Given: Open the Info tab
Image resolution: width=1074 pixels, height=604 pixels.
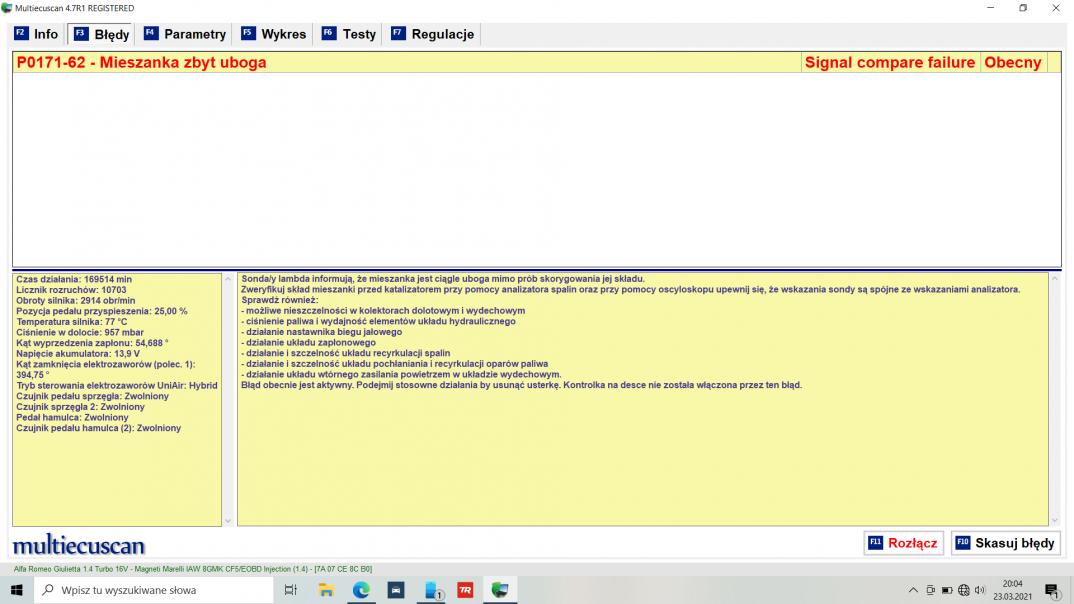Looking at the screenshot, I should 36,34.
